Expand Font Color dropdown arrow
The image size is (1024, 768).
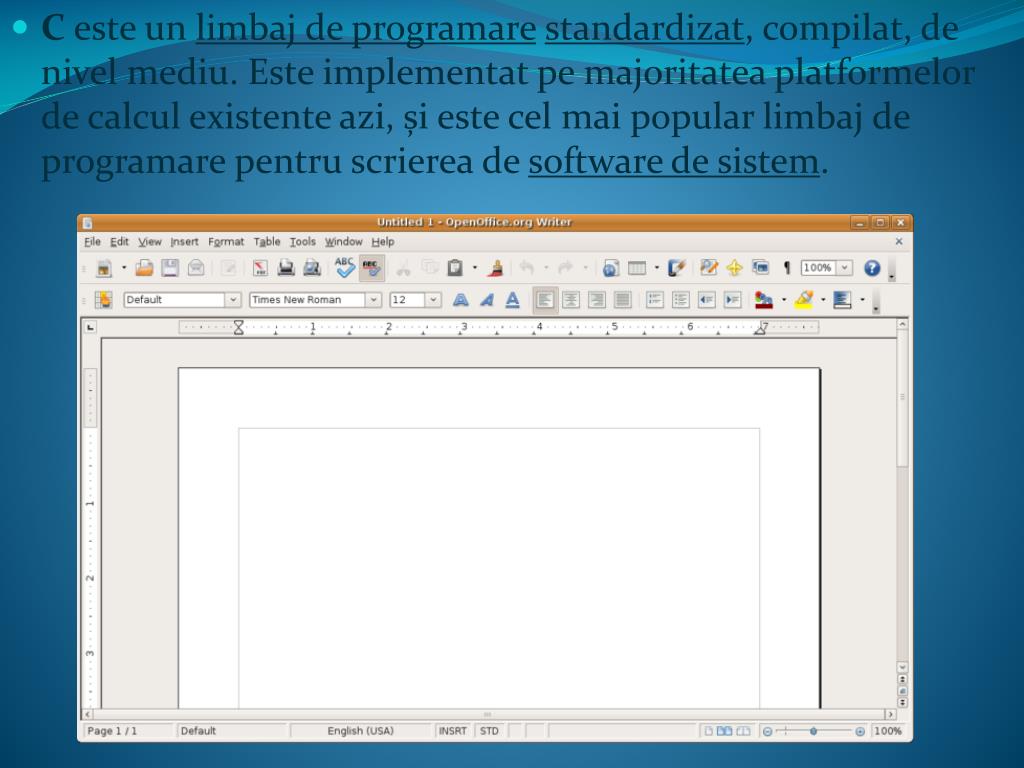click(784, 300)
